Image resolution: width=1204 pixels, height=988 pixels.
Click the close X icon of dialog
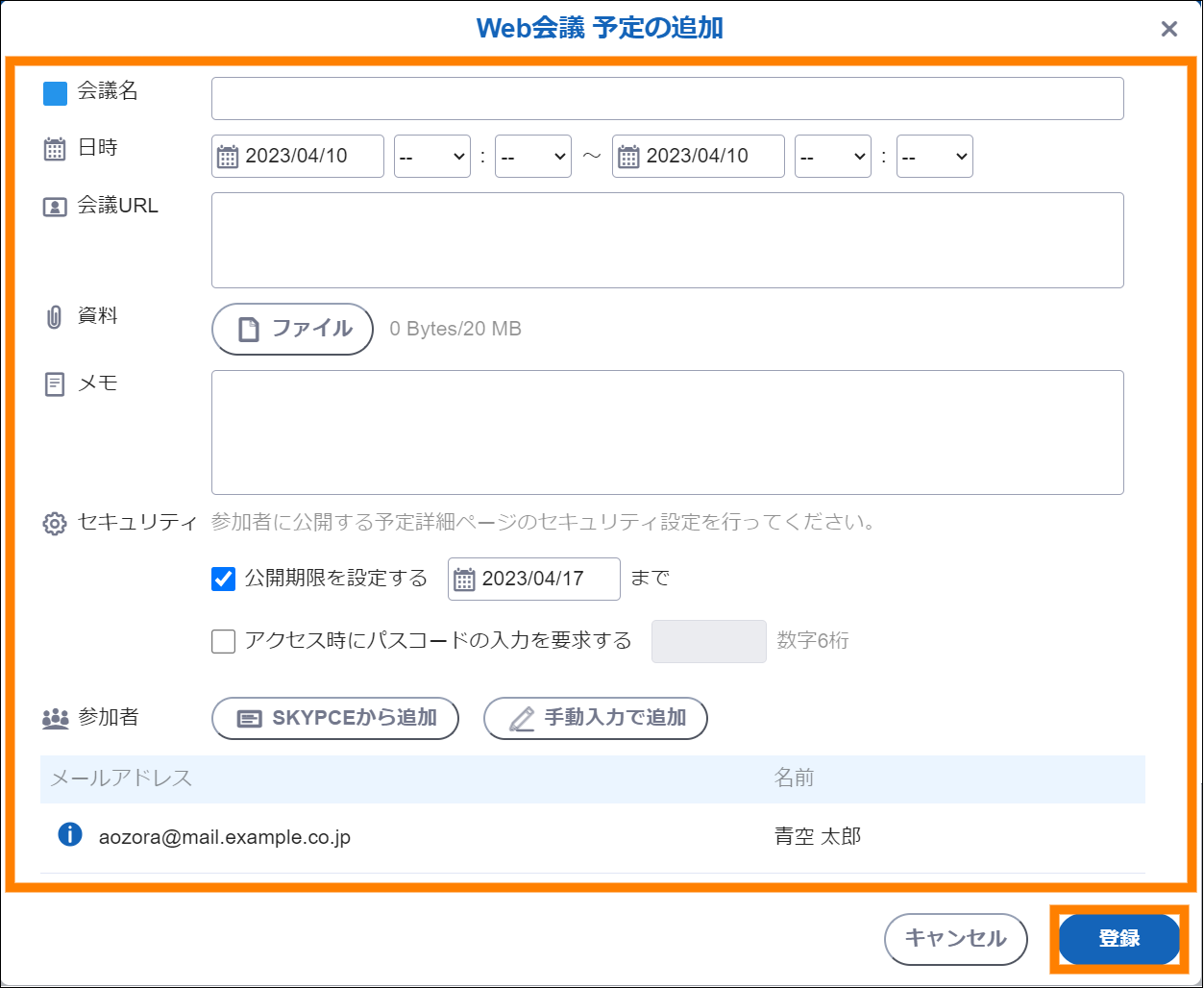click(1168, 29)
